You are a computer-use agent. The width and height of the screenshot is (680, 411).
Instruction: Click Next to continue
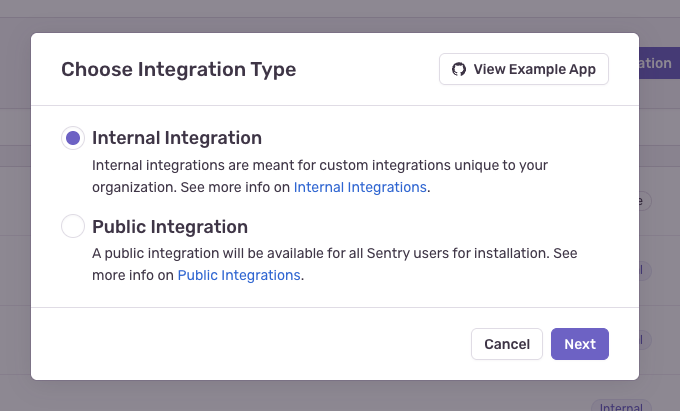pos(580,344)
